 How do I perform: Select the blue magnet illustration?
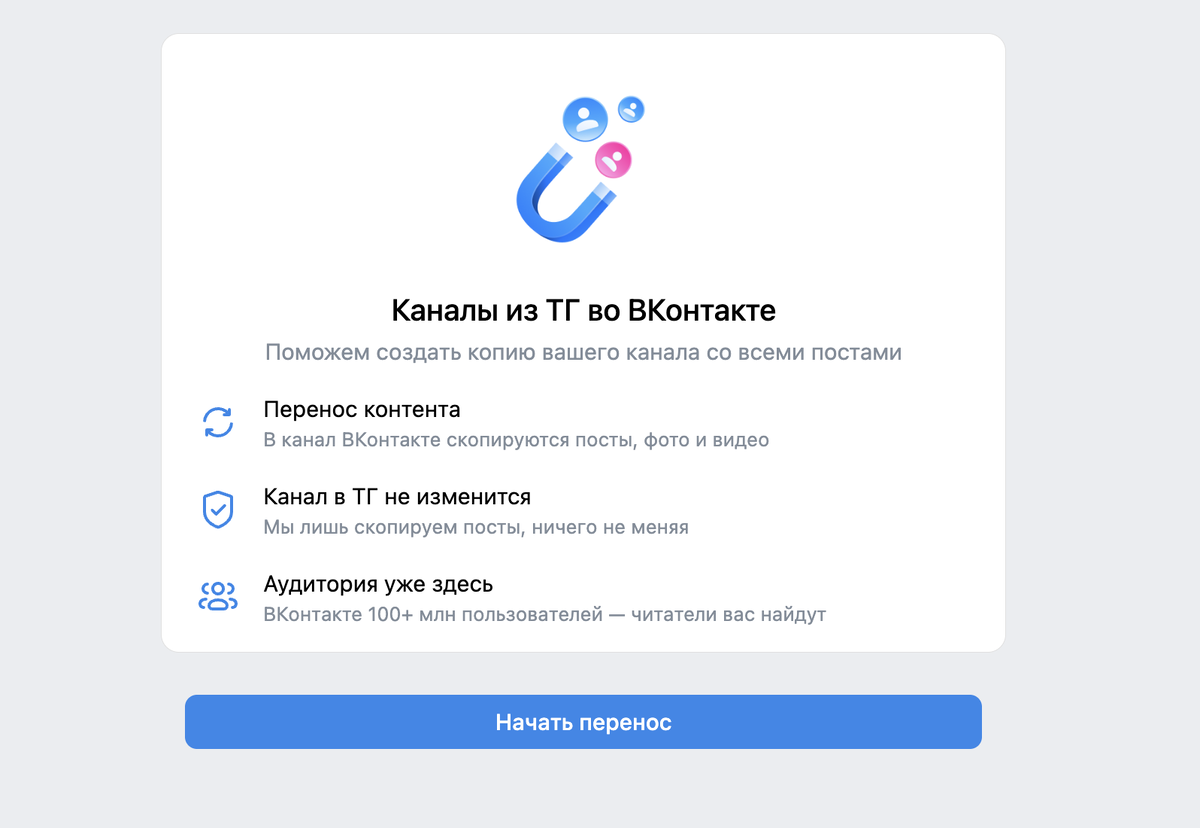[x=566, y=192]
